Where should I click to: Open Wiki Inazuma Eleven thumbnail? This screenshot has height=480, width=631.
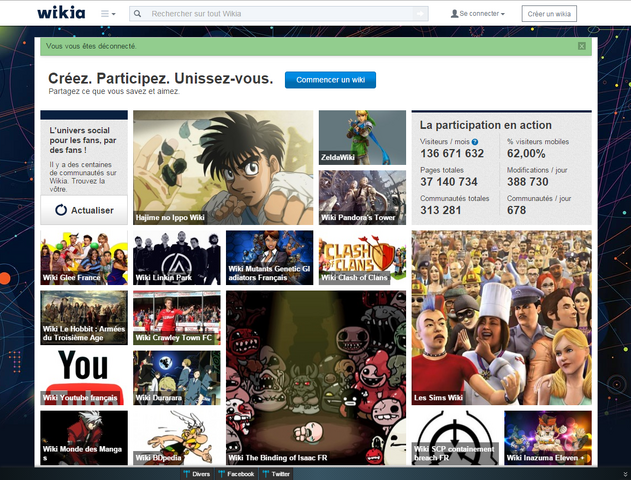[548, 438]
